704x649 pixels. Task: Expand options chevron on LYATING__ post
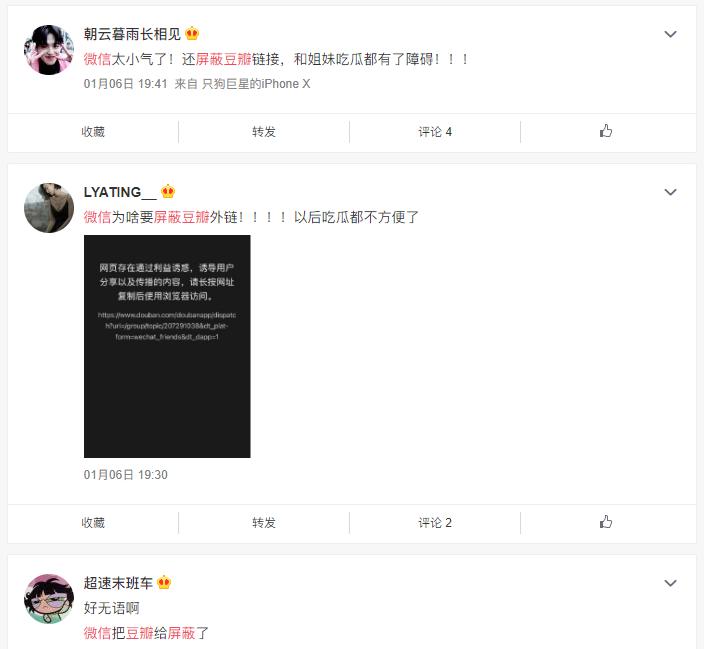click(670, 192)
